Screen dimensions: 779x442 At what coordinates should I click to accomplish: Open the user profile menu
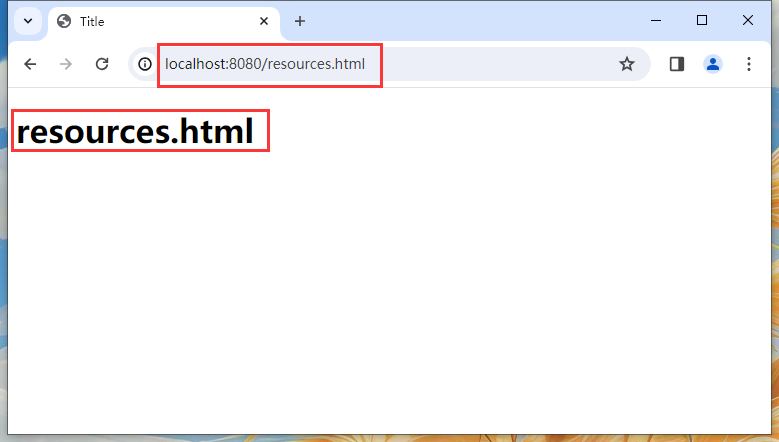[713, 64]
